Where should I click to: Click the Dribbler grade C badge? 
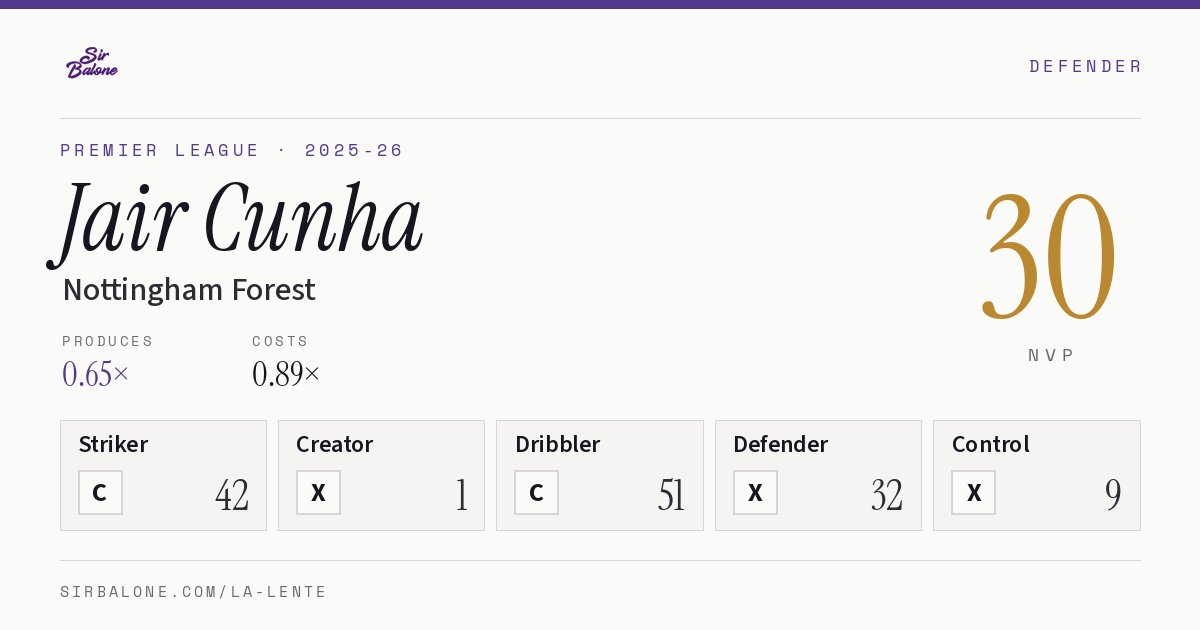pos(536,492)
